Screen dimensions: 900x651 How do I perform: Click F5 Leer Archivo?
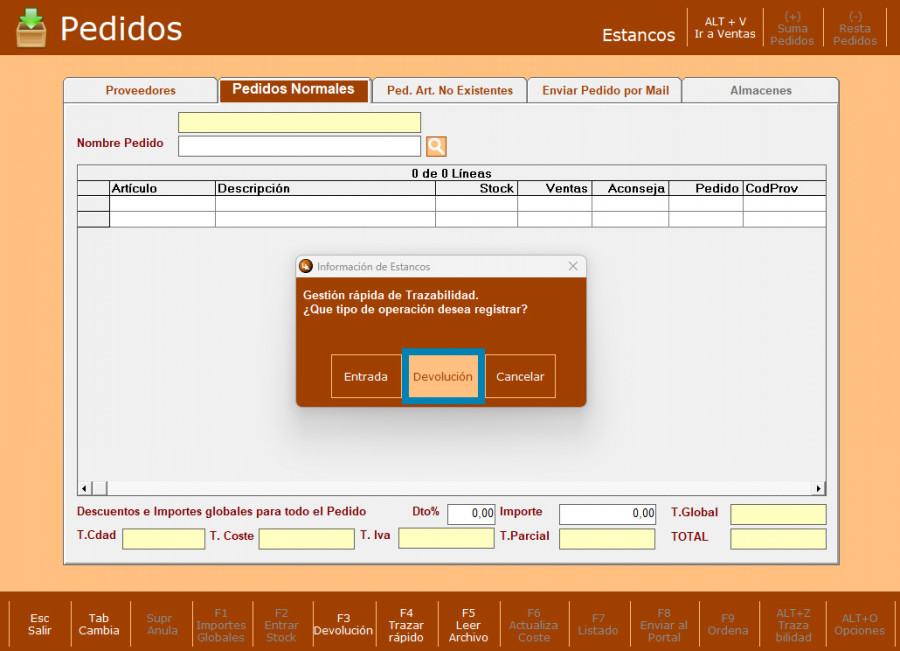pyautogui.click(x=468, y=624)
